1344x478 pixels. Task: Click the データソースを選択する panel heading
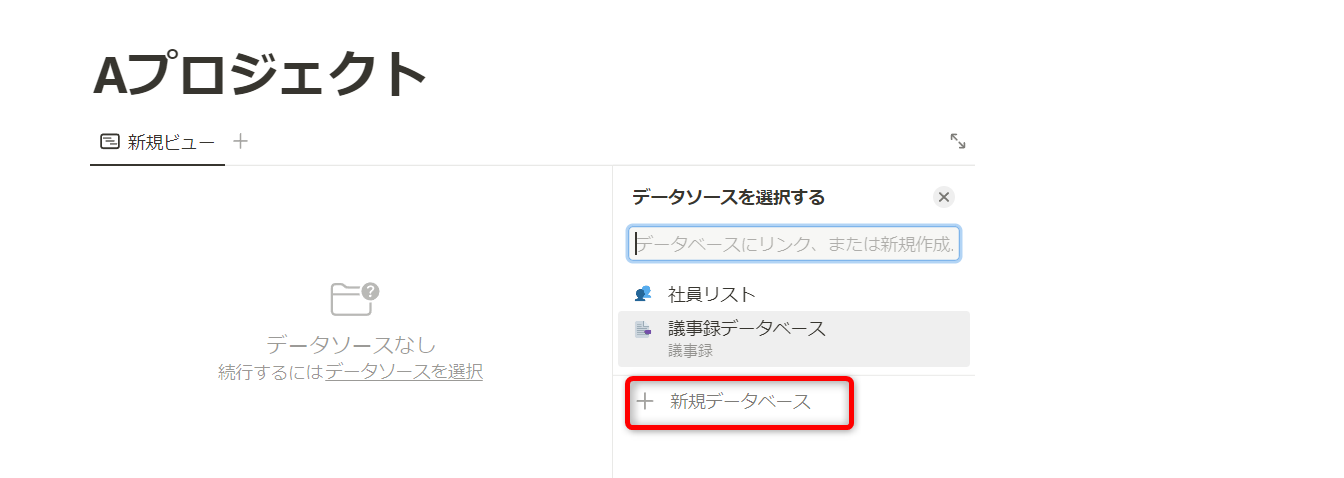pyautogui.click(x=728, y=197)
